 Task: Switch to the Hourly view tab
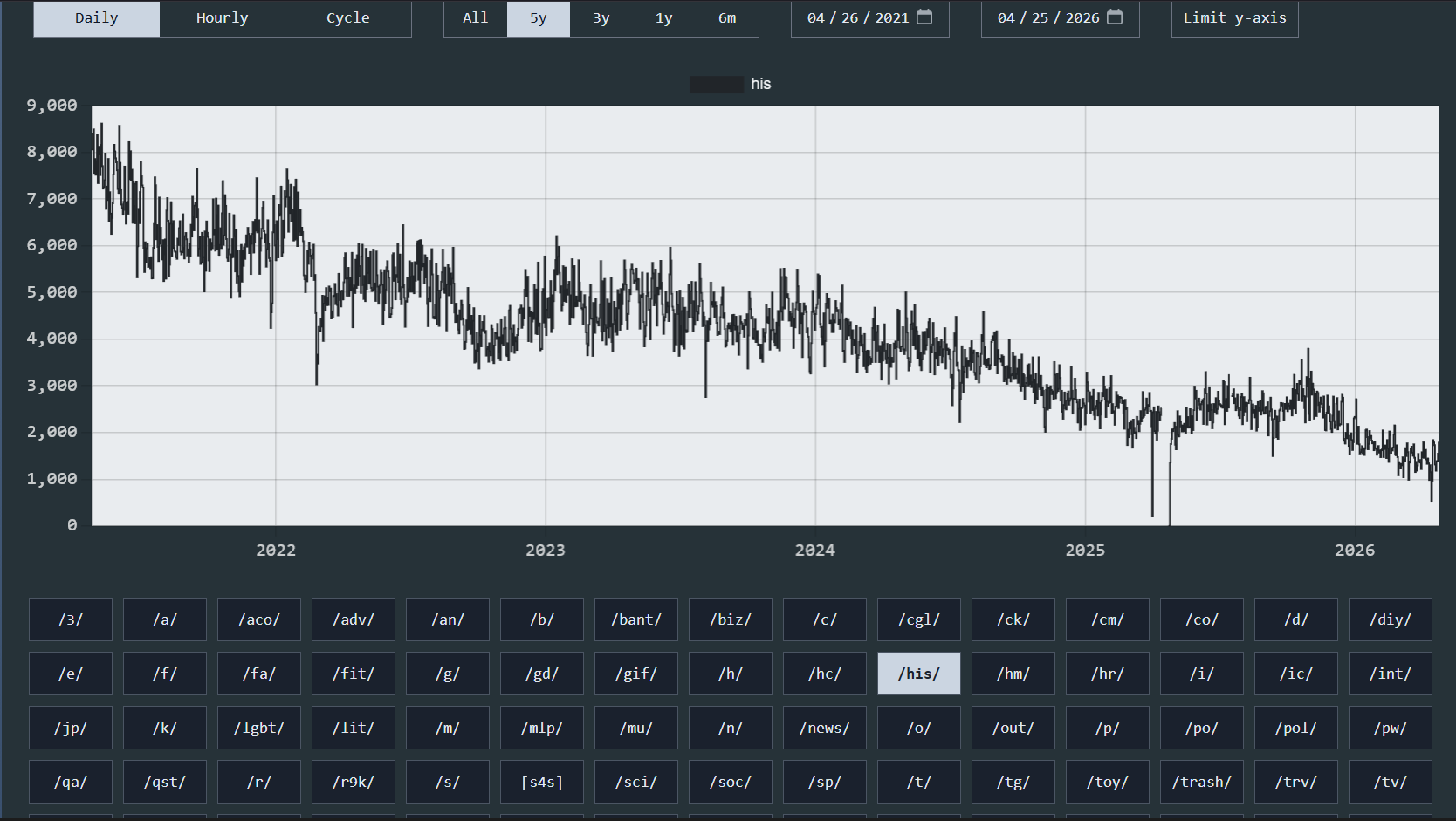click(223, 18)
